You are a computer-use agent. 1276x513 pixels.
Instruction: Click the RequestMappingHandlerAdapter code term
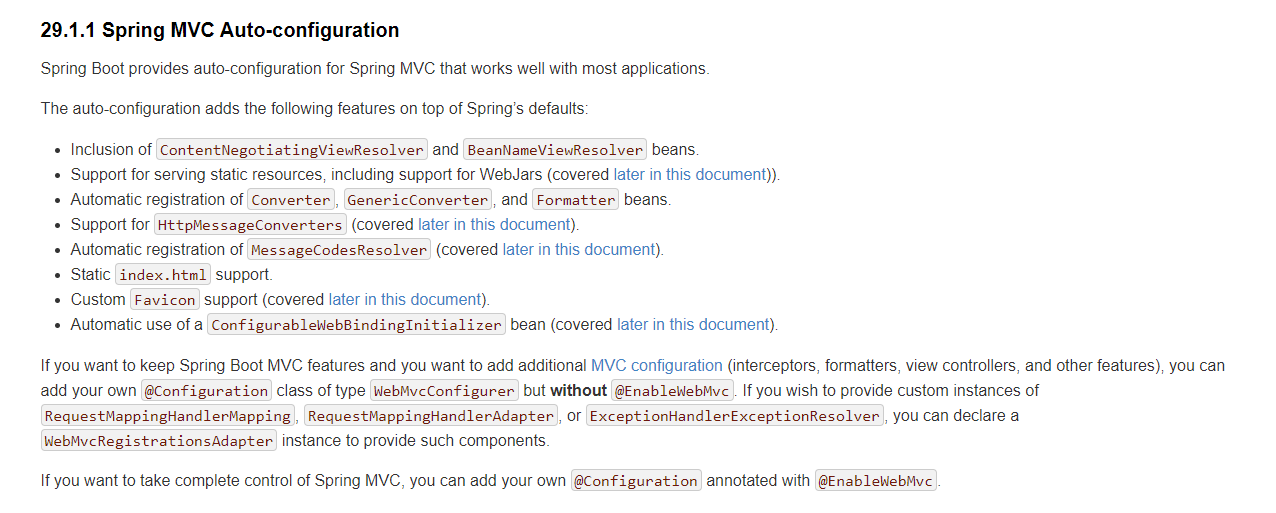(431, 416)
